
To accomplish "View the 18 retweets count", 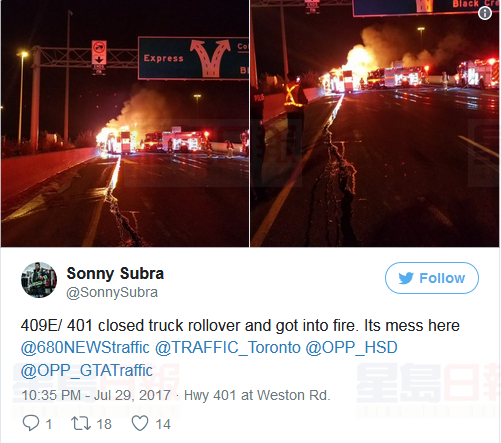I will coord(104,424).
